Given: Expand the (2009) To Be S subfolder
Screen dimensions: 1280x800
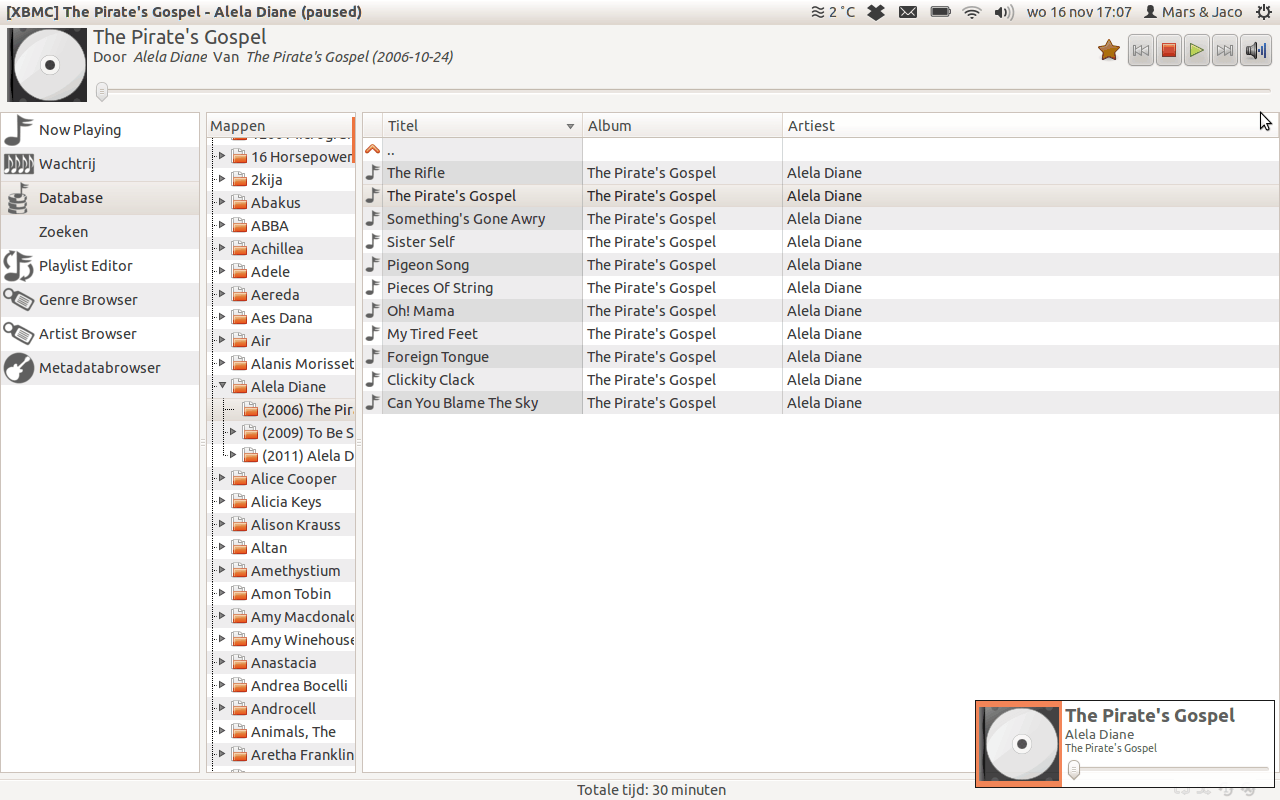Looking at the screenshot, I should point(233,432).
